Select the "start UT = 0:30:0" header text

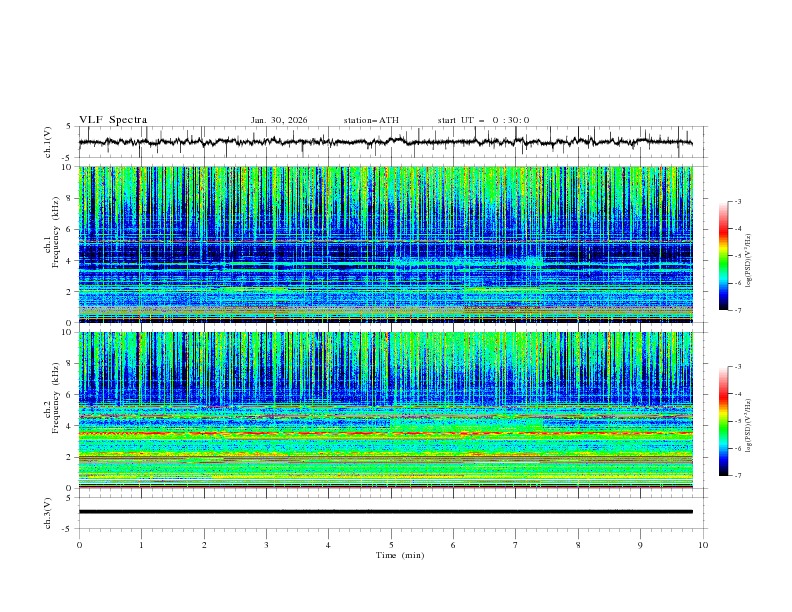click(x=483, y=120)
